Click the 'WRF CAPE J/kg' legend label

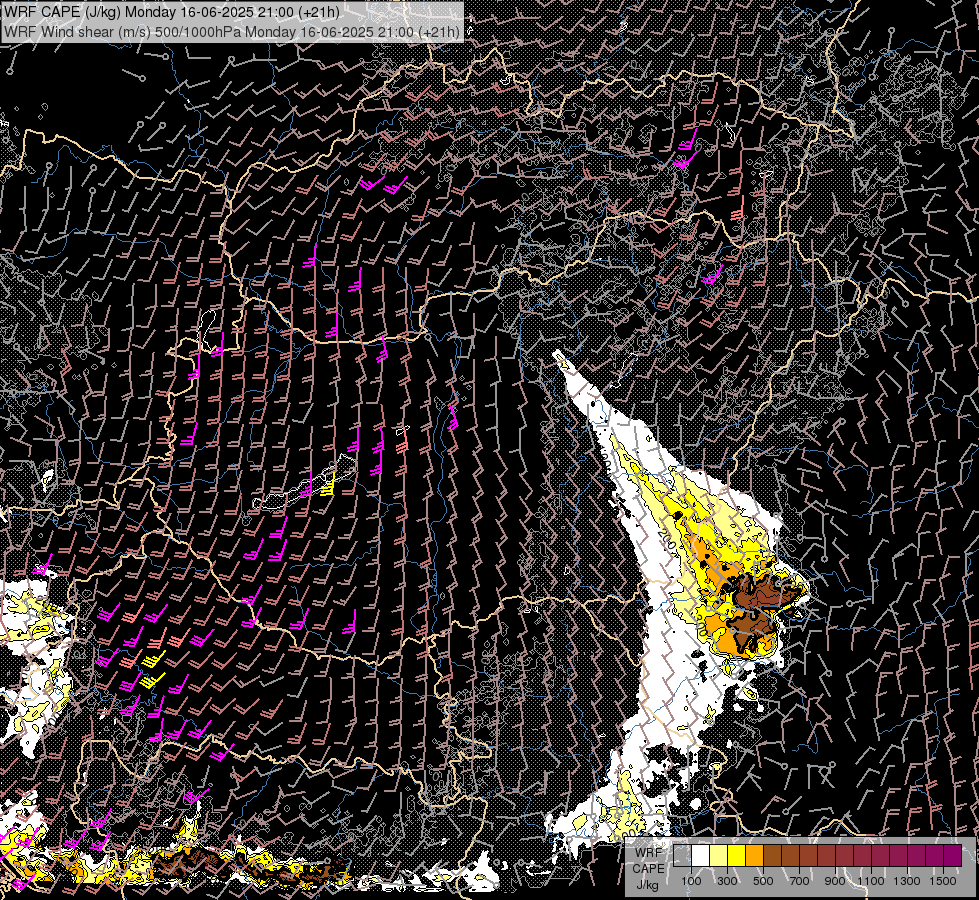coord(648,868)
